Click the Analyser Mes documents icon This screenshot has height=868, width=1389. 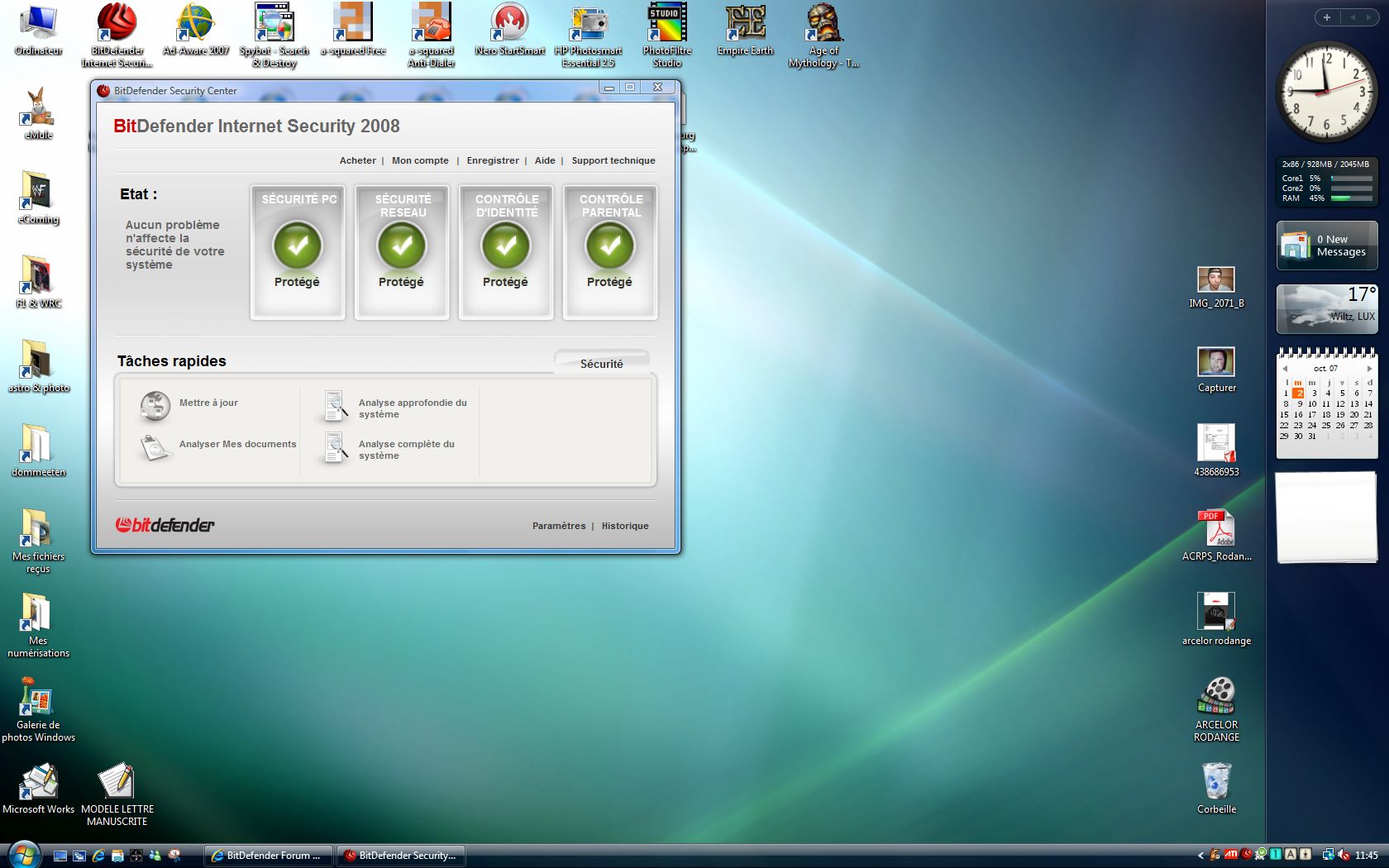tap(155, 447)
